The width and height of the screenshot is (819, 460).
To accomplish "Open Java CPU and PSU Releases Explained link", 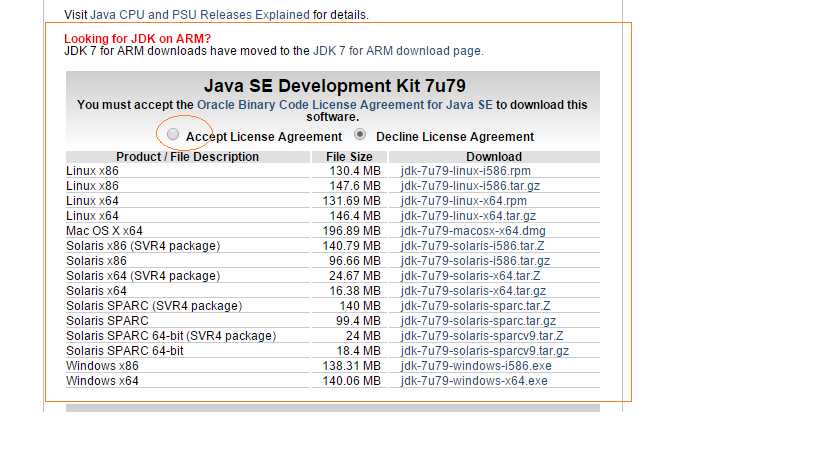I will (200, 15).
